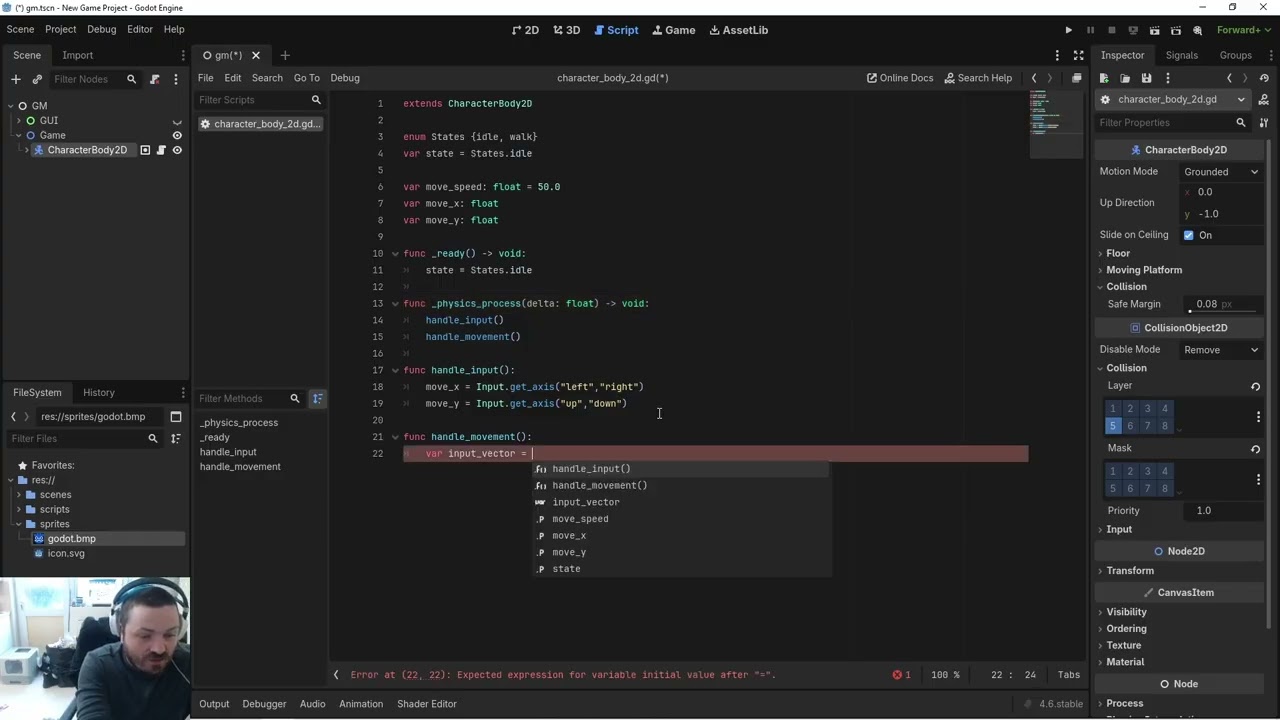The image size is (1280, 720).
Task: Toggle distraction-free mode expand icon
Action: pos(1078,55)
